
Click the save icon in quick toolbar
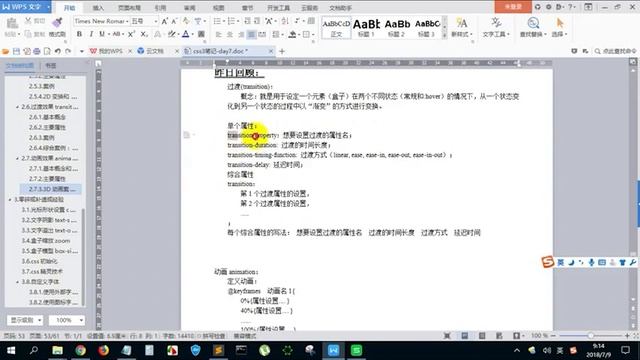pos(16,51)
